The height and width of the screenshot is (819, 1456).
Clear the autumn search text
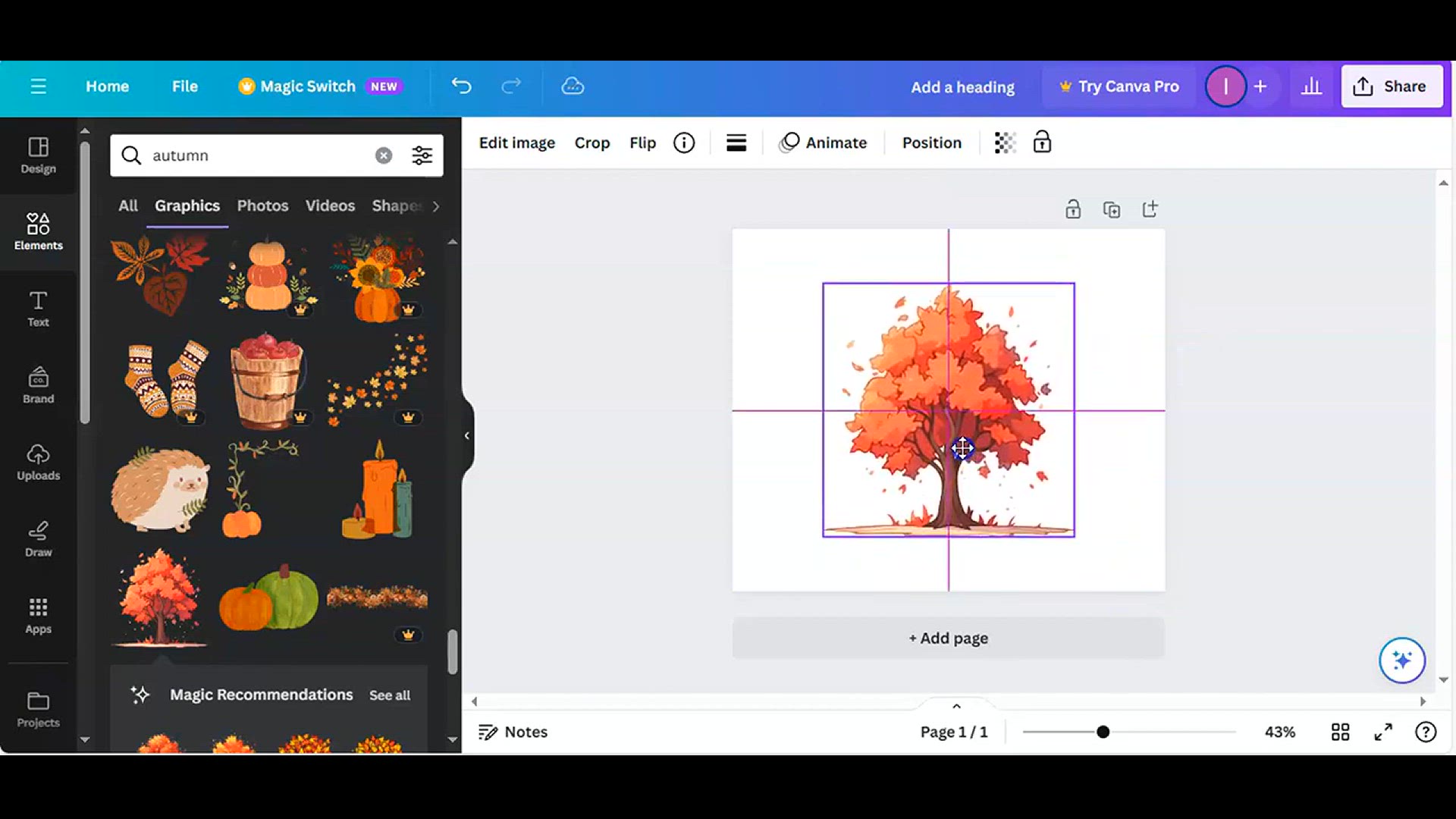(384, 155)
